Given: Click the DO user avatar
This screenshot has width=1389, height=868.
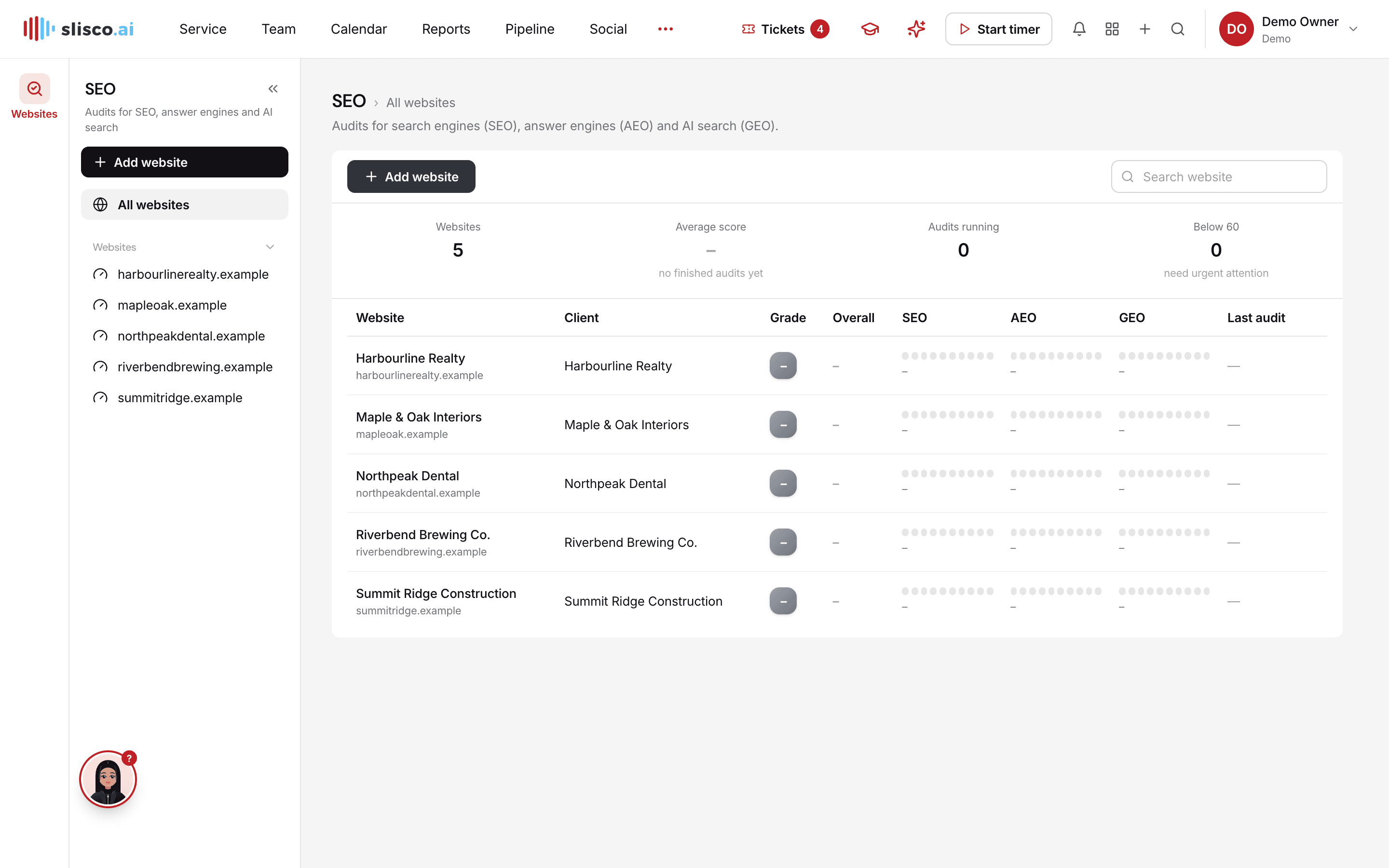Looking at the screenshot, I should click(1236, 29).
